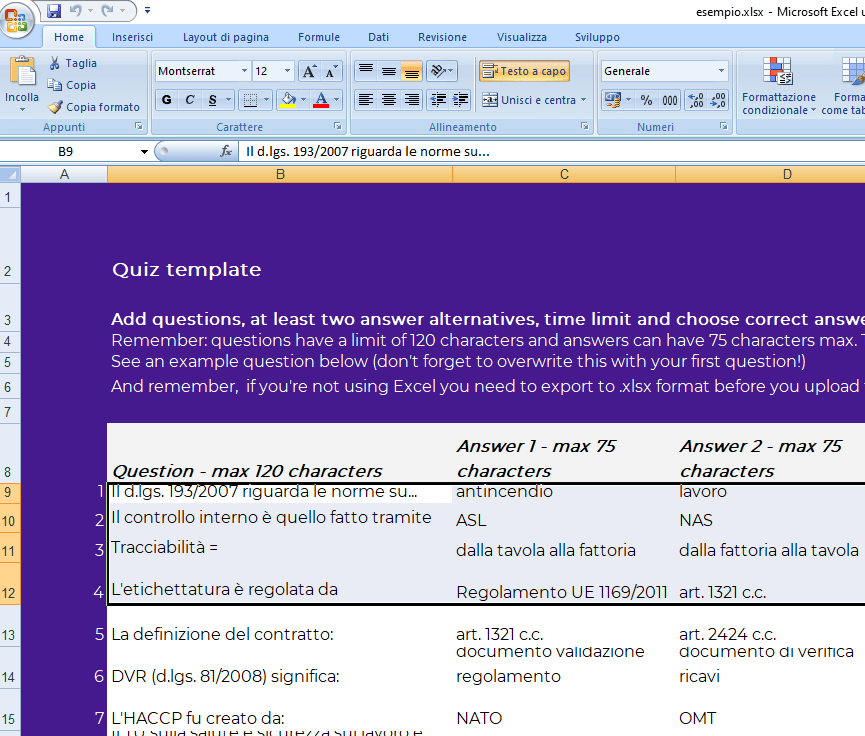865x736 pixels.
Task: Toggle bold with the G button
Action: [x=166, y=101]
